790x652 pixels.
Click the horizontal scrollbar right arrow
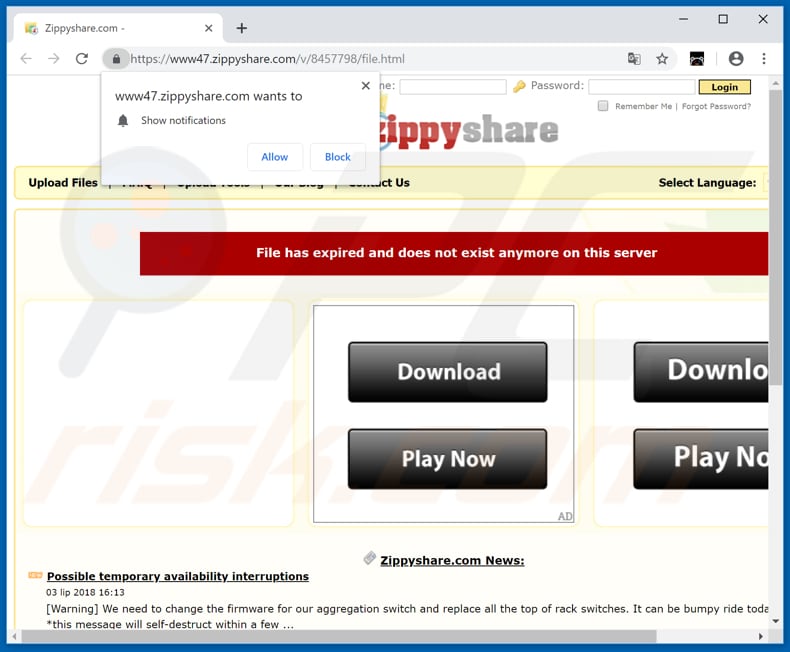(760, 636)
